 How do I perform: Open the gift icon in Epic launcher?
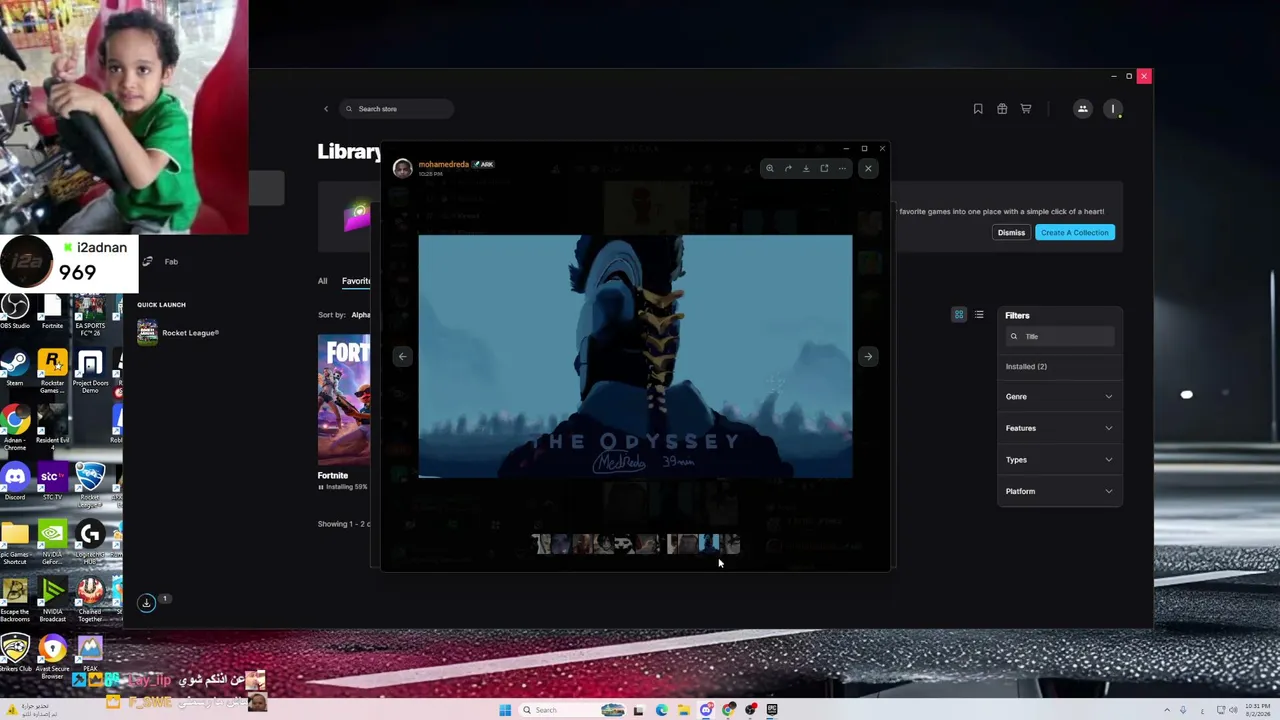[1002, 109]
